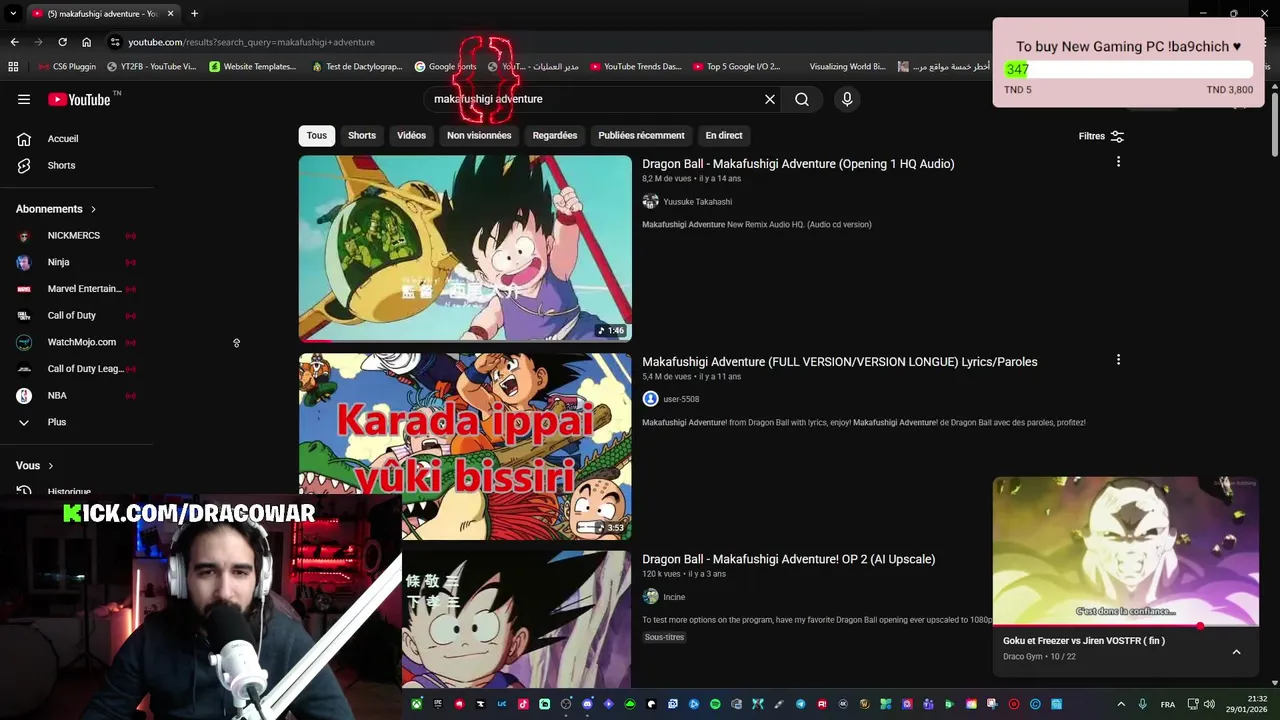Open CS6 Pluggin bookmark
Screen dimensions: 1280x720
click(66, 67)
